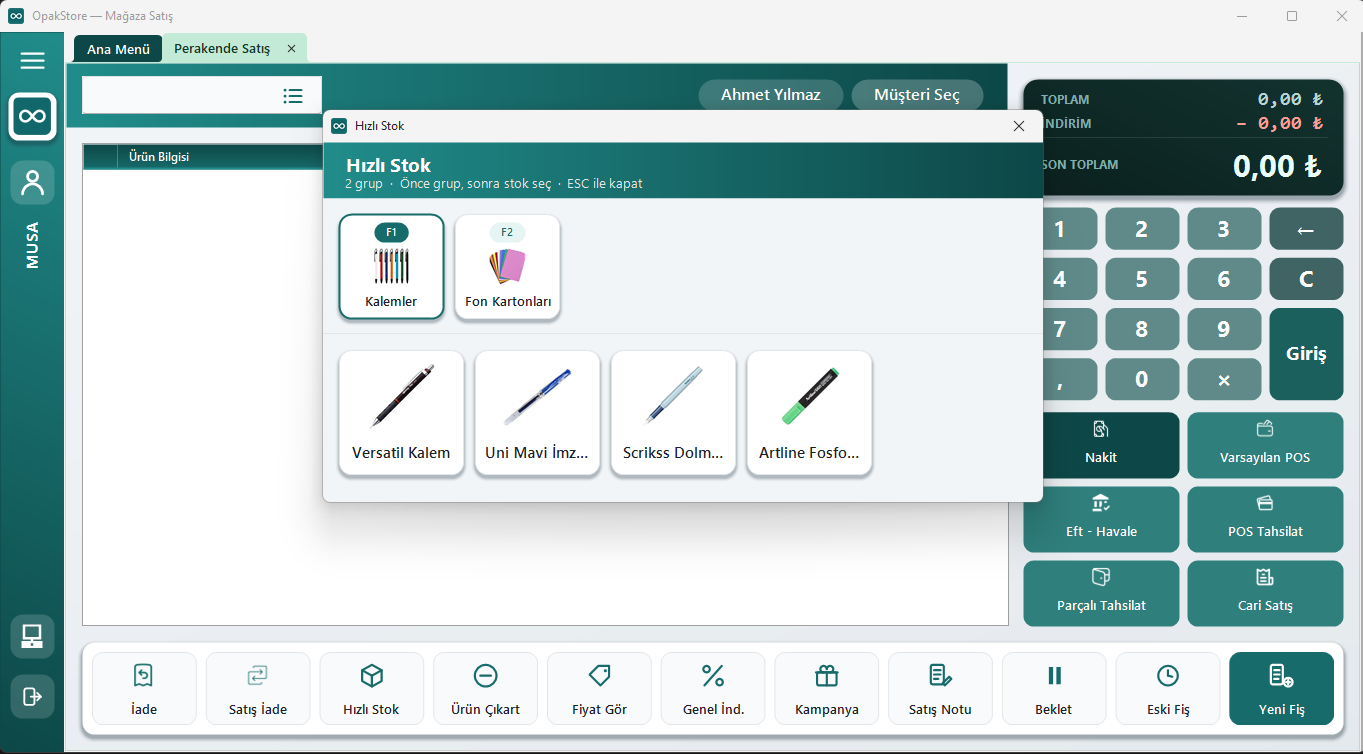The height and width of the screenshot is (754, 1363).
Task: Select the Kalemler group (F1)
Action: tap(391, 267)
